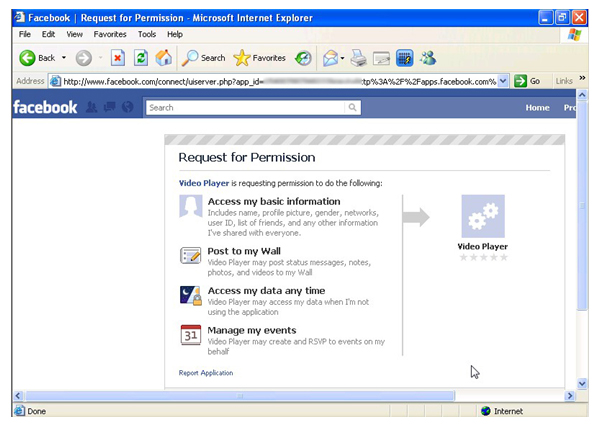Click the 'Access my data any time' title
This screenshot has height=425, width=599.
coord(266,291)
